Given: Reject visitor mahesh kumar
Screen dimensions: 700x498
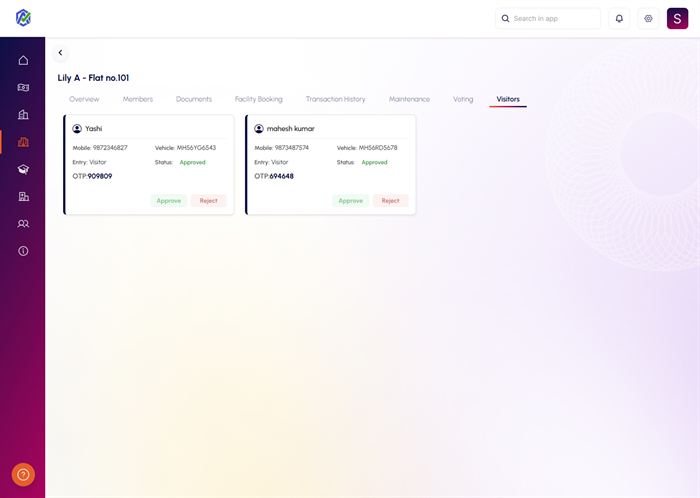Looking at the screenshot, I should pos(390,200).
